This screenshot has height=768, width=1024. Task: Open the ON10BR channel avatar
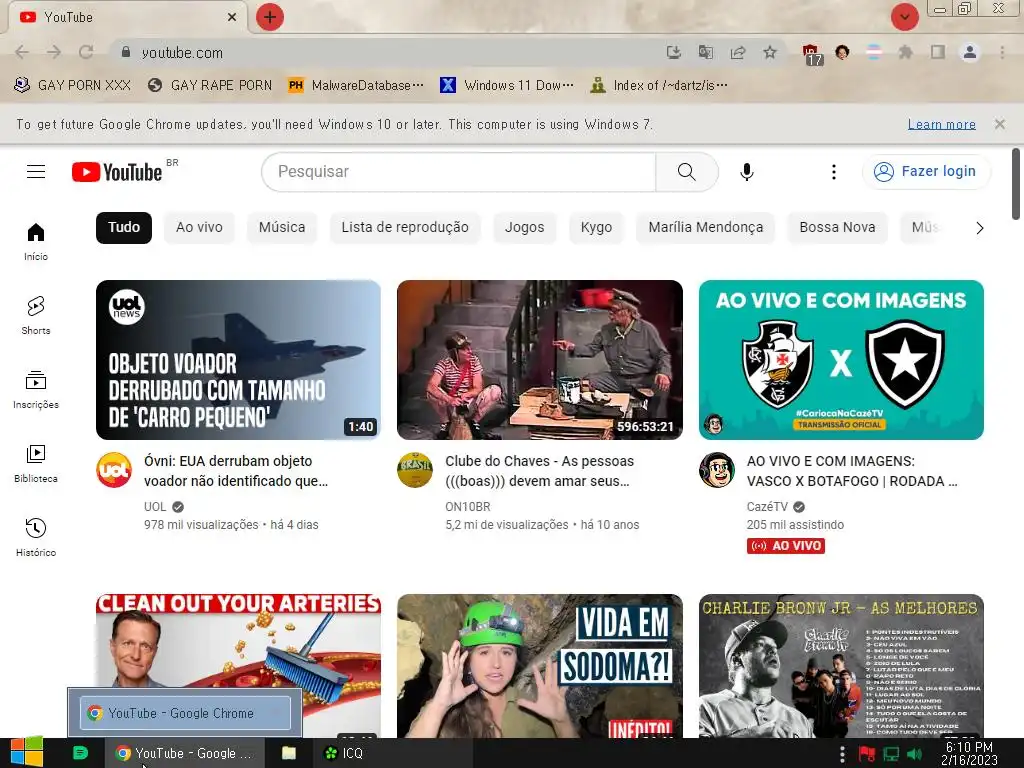[x=415, y=470]
